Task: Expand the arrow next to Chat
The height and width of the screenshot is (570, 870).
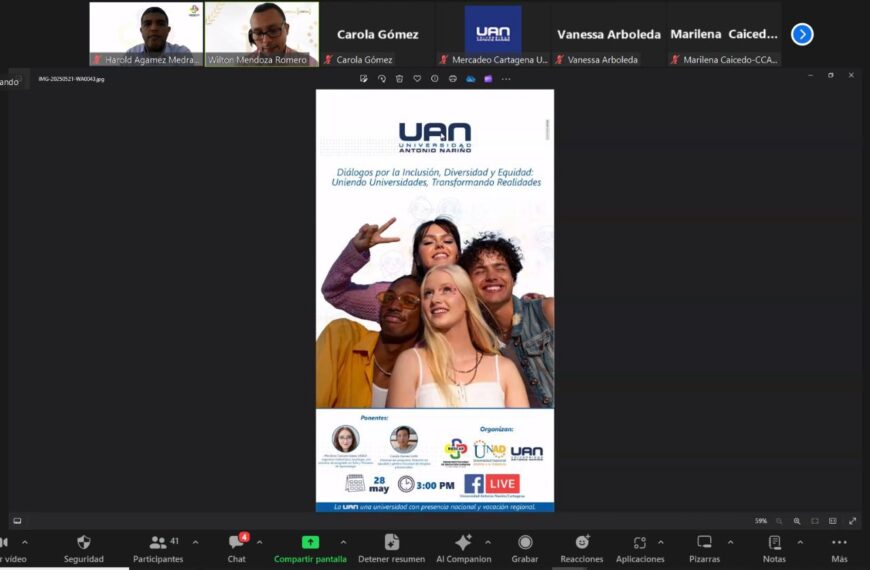Action: pos(260,542)
